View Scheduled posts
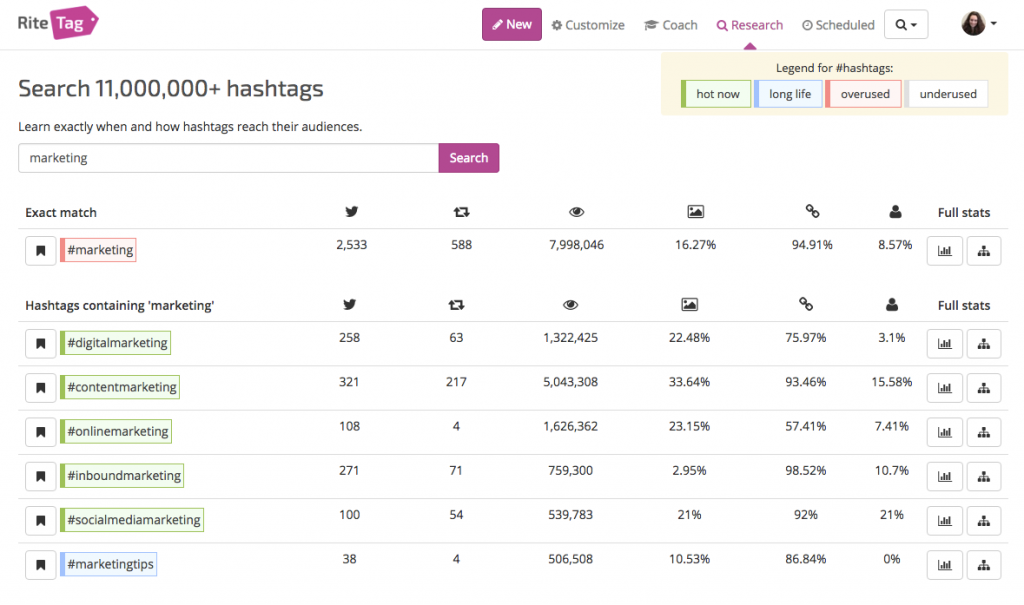 [838, 25]
